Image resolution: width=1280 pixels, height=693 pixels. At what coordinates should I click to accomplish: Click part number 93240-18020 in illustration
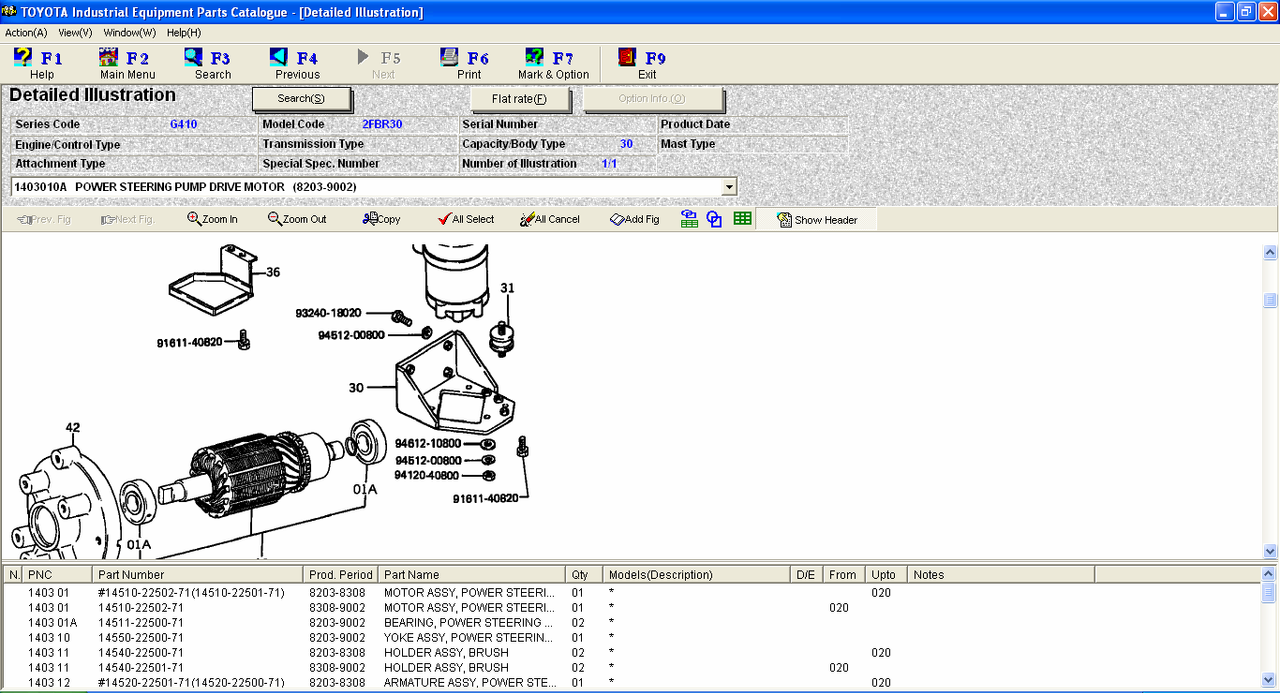pos(328,313)
